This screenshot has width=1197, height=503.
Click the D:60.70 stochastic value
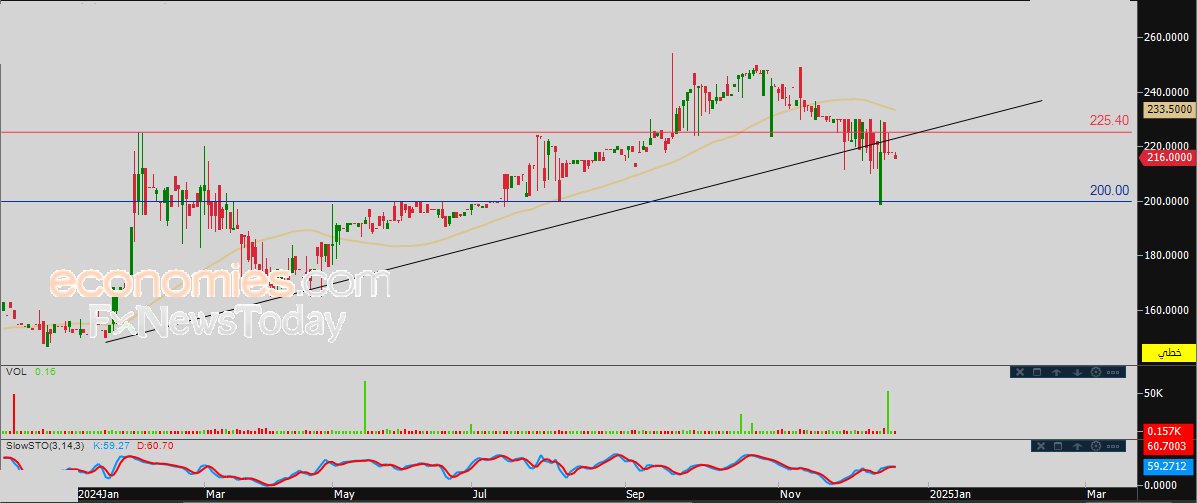(155, 445)
